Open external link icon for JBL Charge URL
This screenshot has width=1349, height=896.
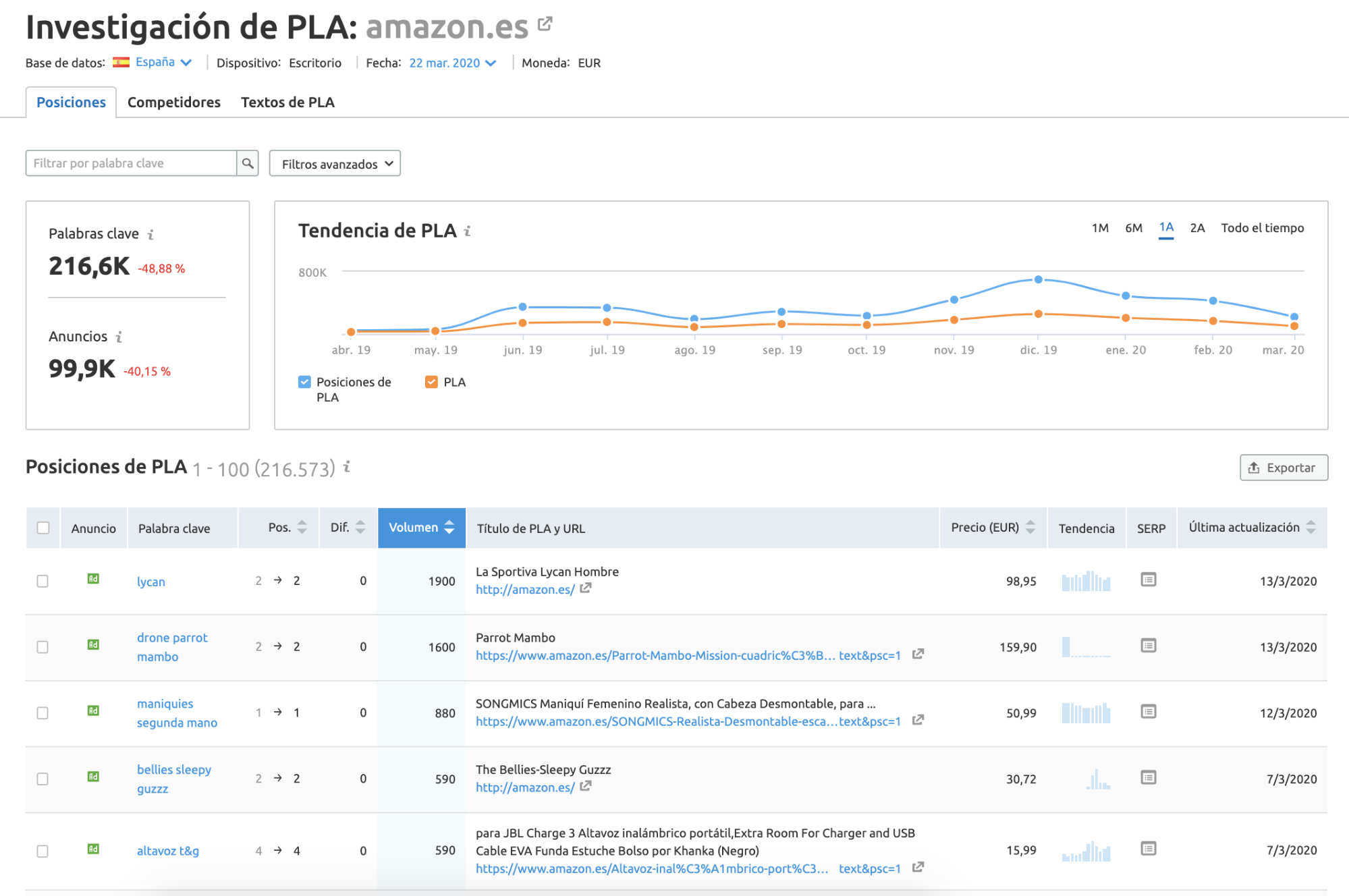[x=918, y=868]
